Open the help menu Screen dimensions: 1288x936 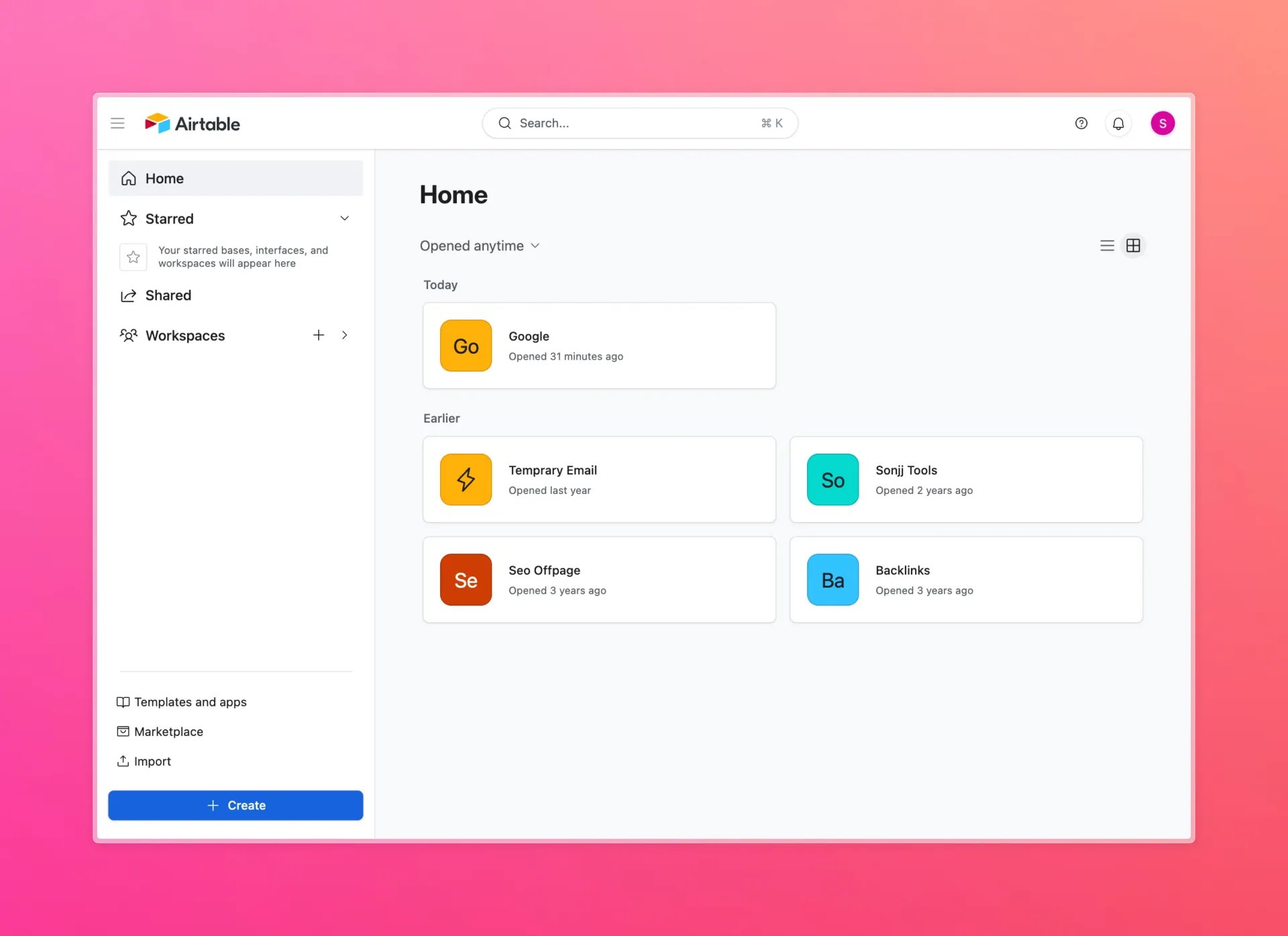(x=1081, y=123)
